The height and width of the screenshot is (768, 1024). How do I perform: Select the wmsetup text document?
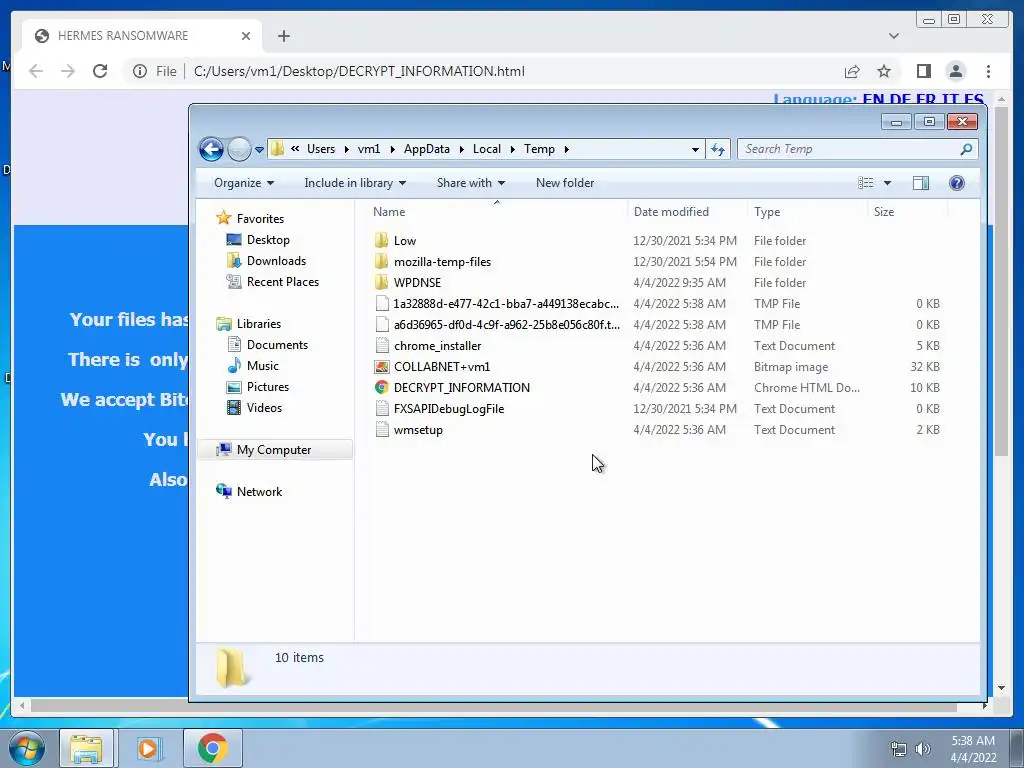(658, 430)
